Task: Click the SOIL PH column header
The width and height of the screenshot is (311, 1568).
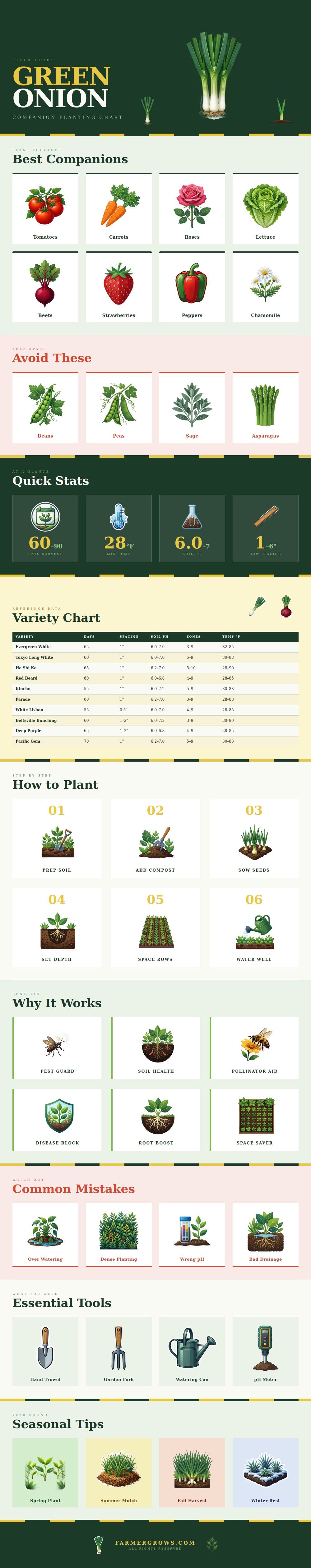Action: click(160, 636)
